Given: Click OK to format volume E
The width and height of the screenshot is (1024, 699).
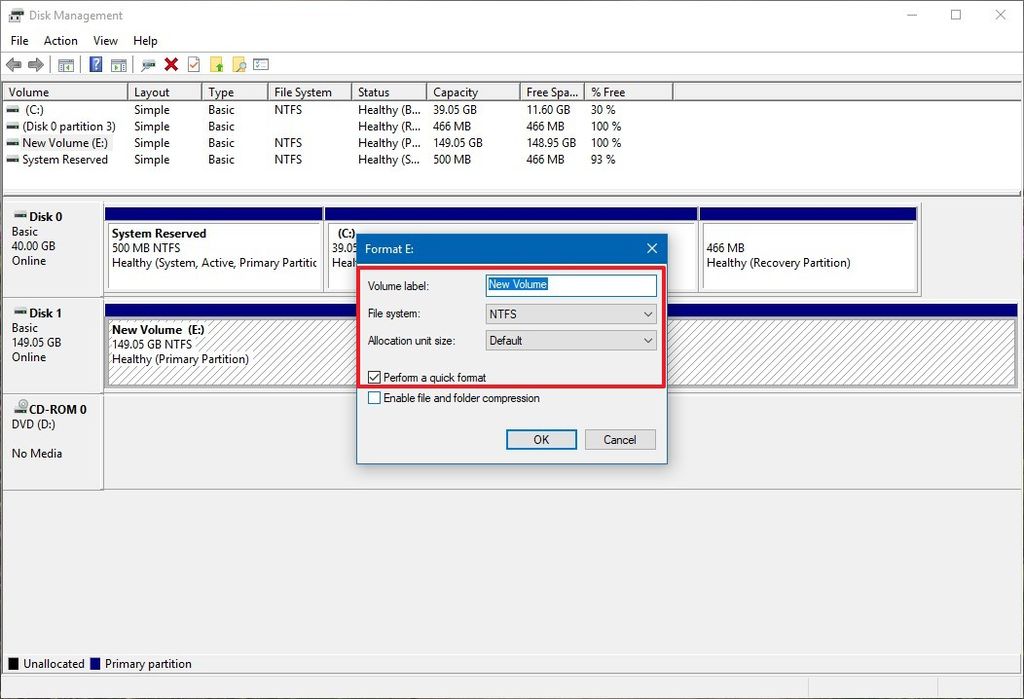Looking at the screenshot, I should tap(541, 439).
